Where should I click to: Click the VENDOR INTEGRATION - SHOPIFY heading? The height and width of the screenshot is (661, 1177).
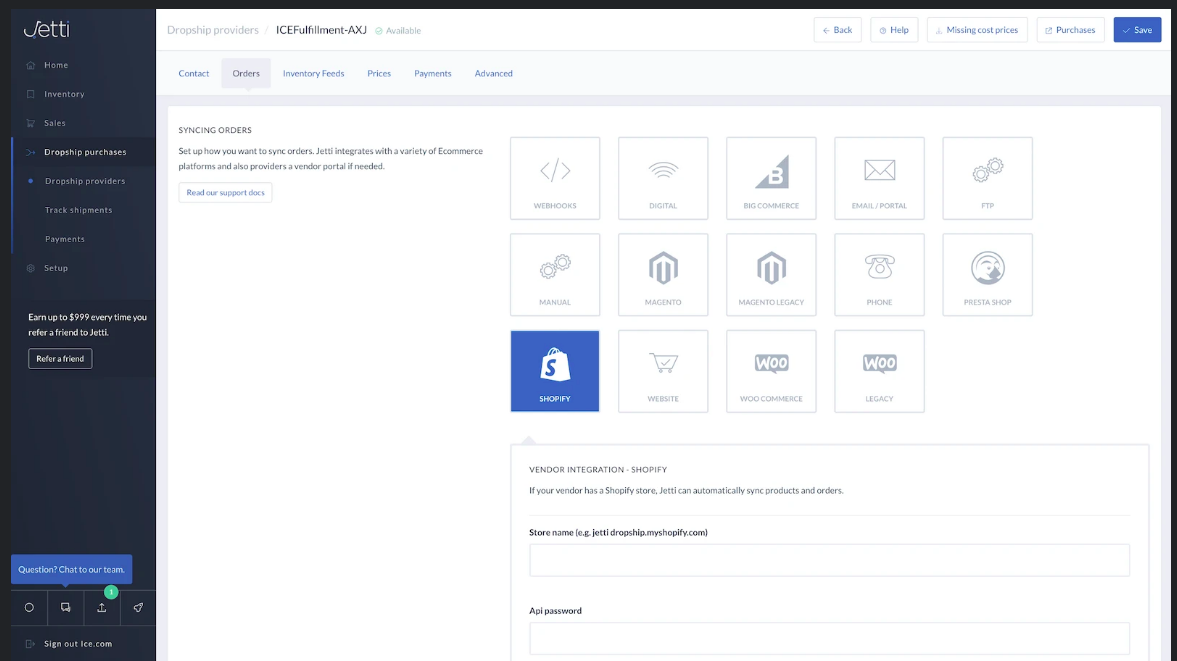coord(598,470)
